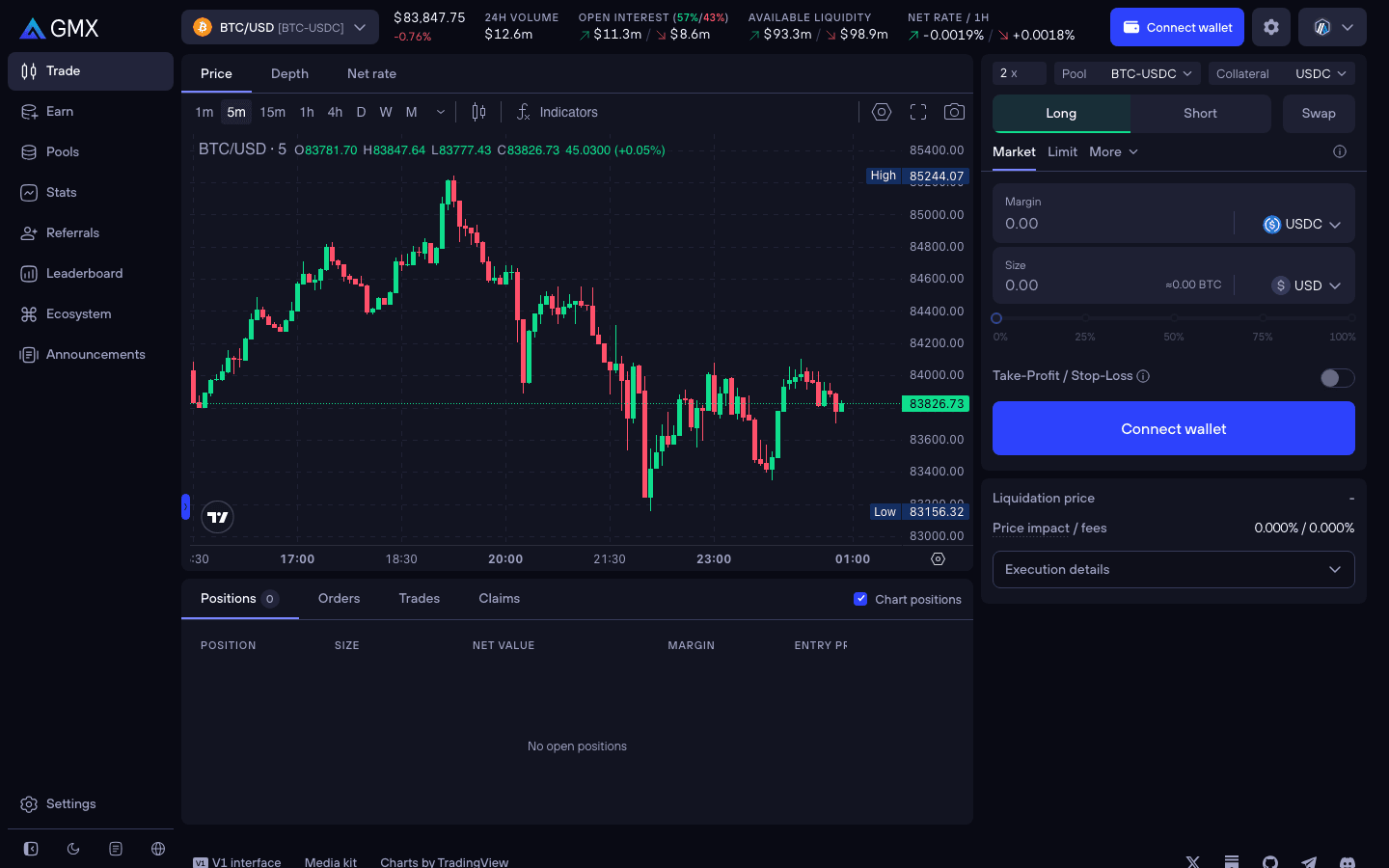Open language selector globe icon
The image size is (1389, 868).
pos(158,849)
